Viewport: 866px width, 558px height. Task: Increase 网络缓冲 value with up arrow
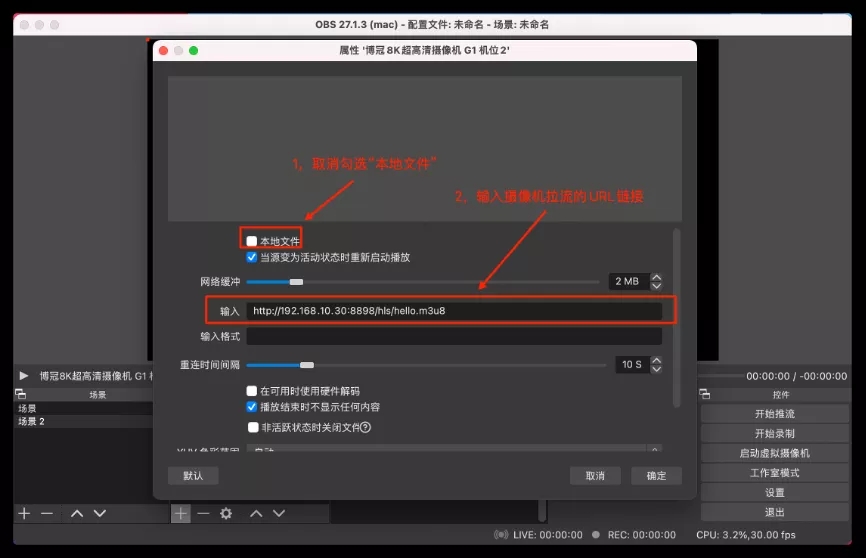coord(656,277)
